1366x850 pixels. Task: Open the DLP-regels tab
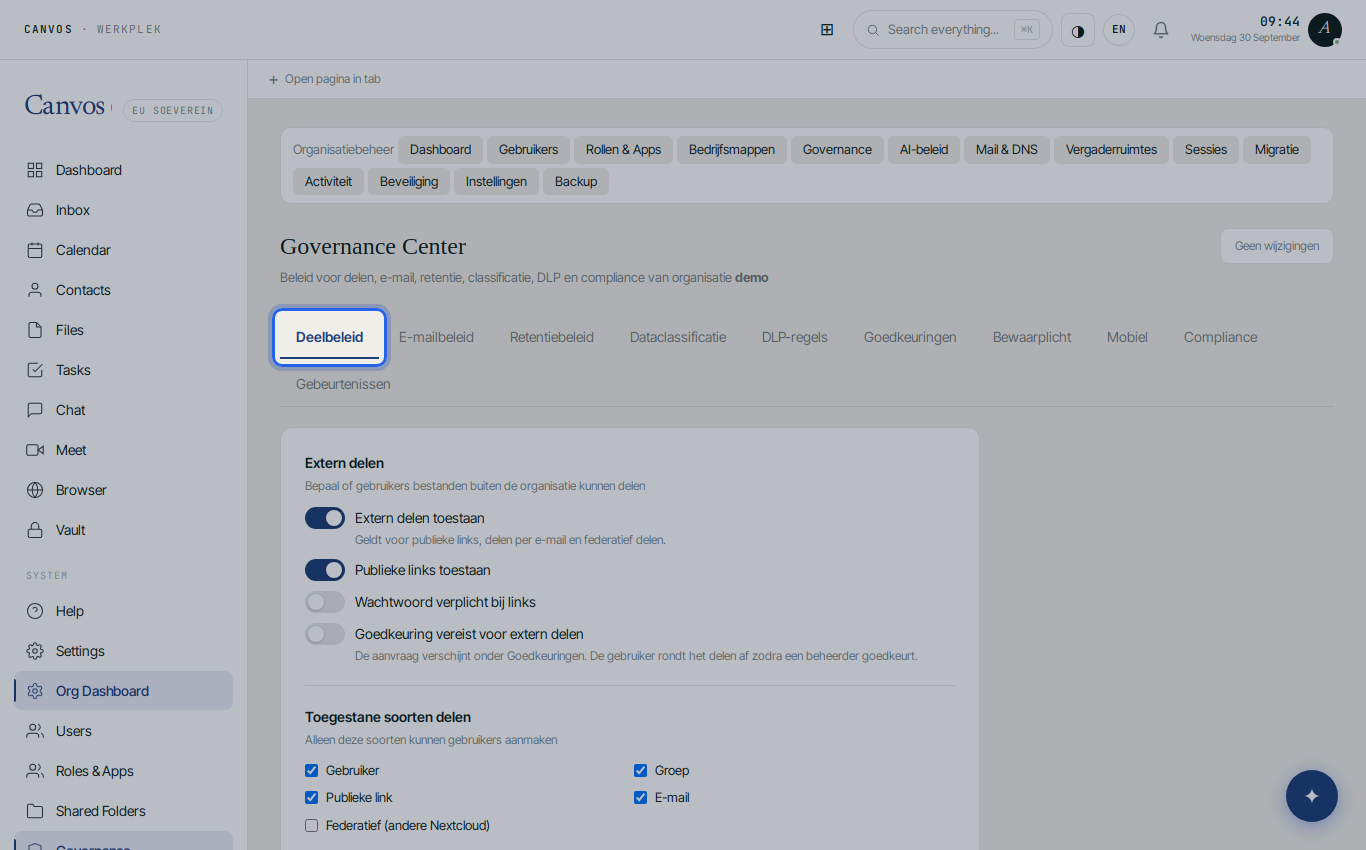pyautogui.click(x=795, y=337)
